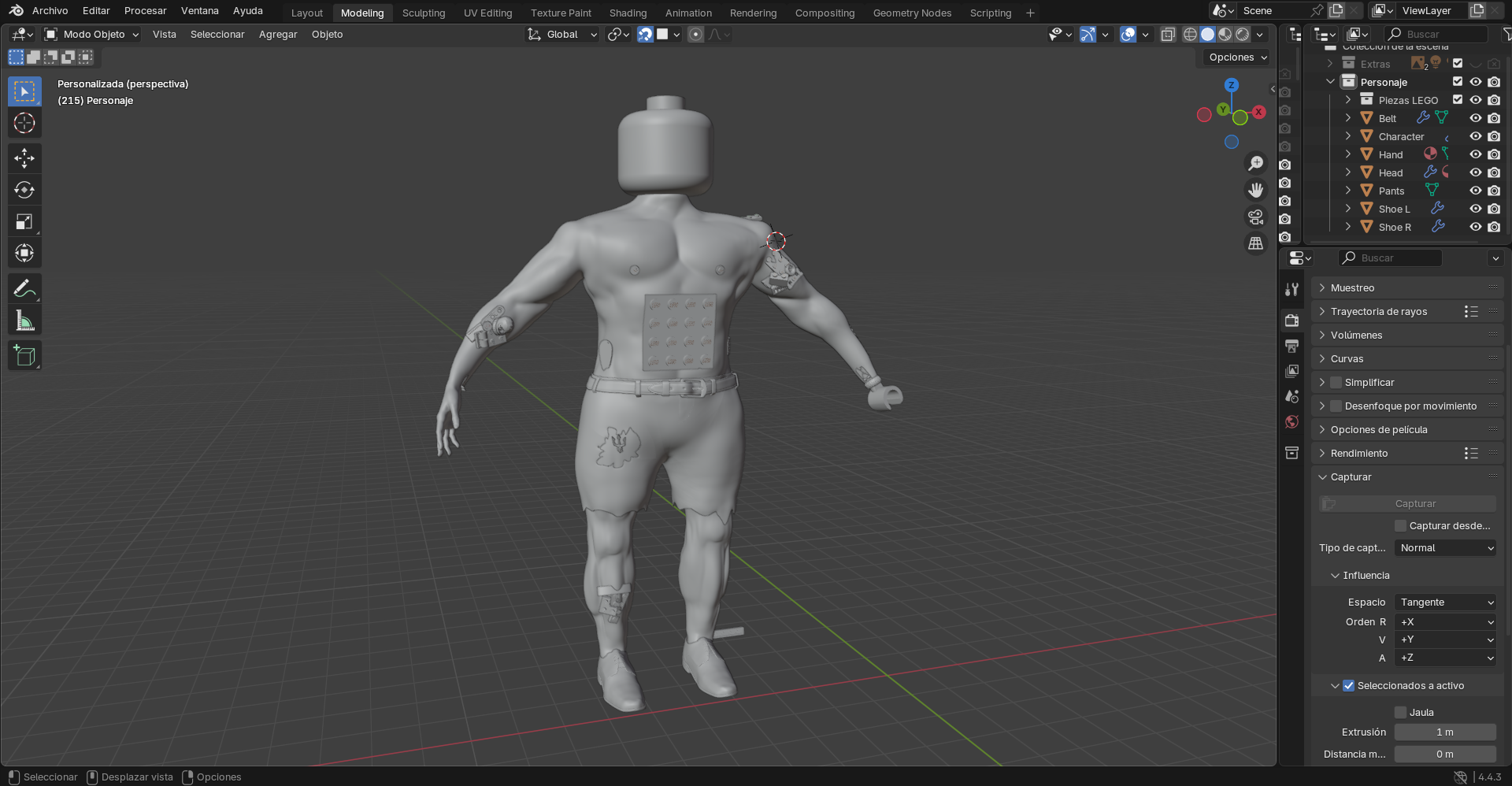Disable Pants rendering with camera icon
Viewport: 1512px width, 786px height.
click(1494, 191)
